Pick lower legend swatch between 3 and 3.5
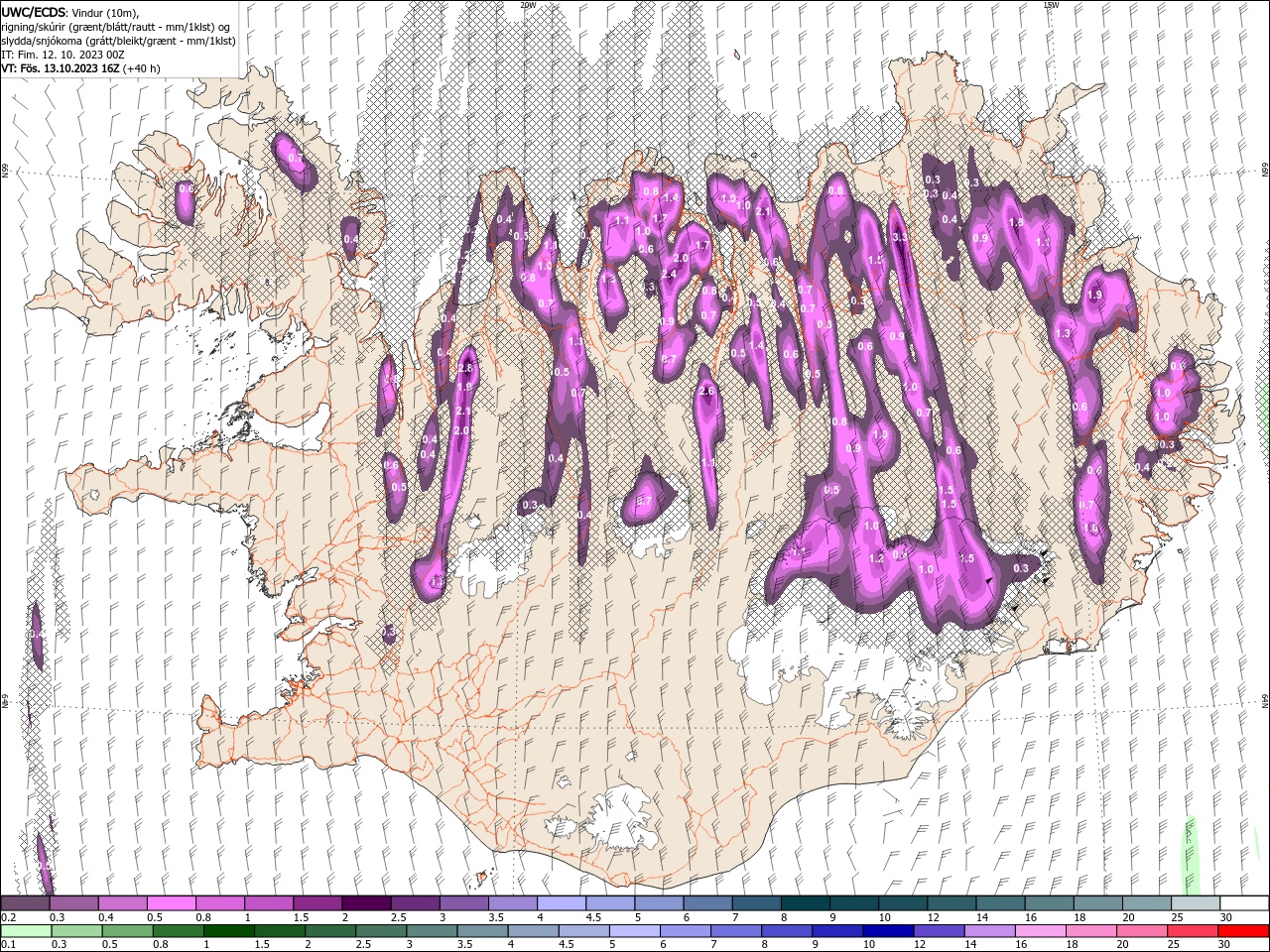Screen dimensions: 1270x952 pyautogui.click(x=431, y=930)
